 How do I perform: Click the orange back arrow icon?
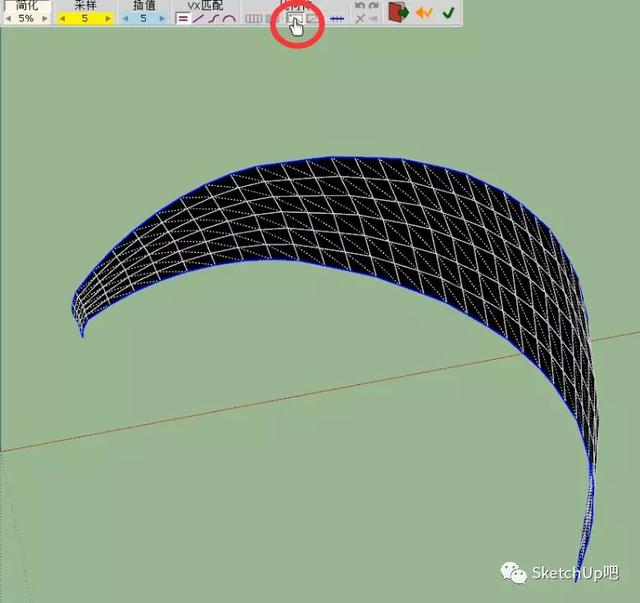(x=424, y=13)
